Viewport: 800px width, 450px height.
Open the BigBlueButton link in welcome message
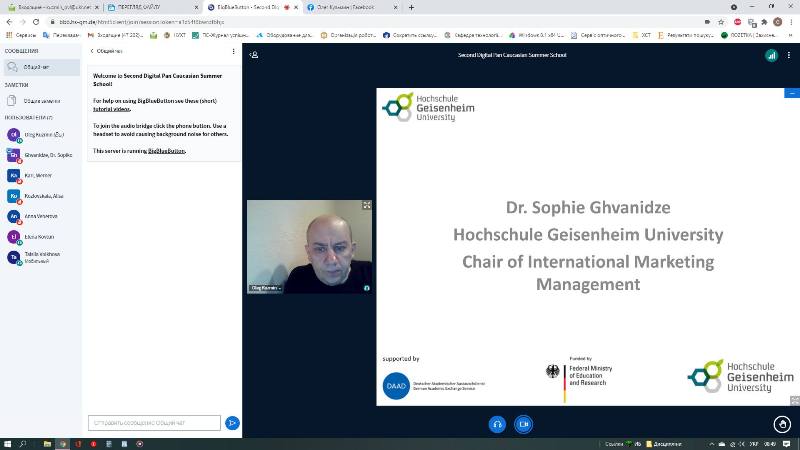point(166,151)
